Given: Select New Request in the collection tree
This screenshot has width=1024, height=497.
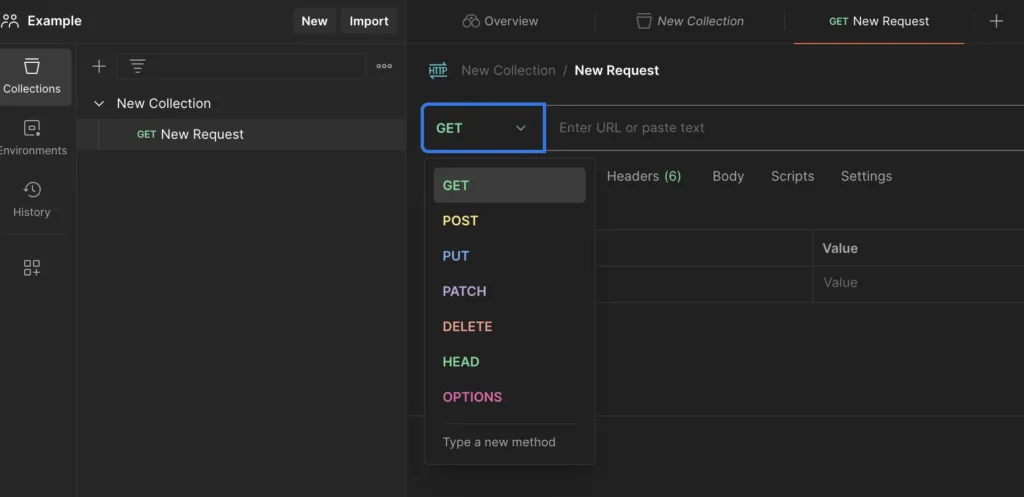Looking at the screenshot, I should tap(242, 135).
